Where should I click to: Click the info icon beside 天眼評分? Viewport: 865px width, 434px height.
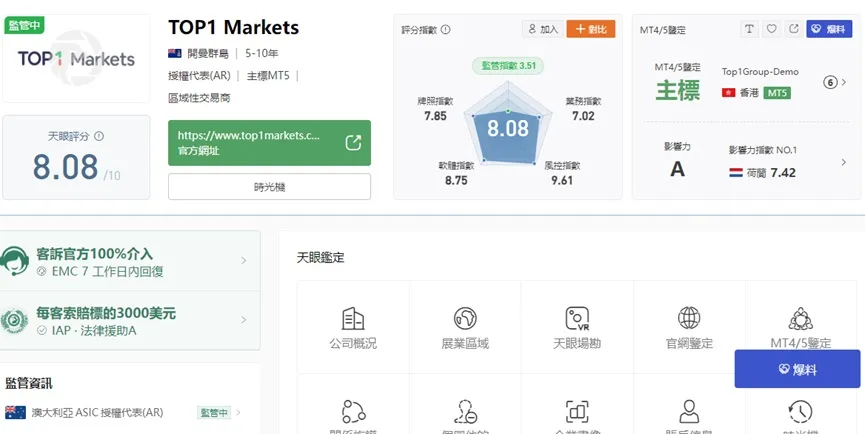pyautogui.click(x=99, y=136)
